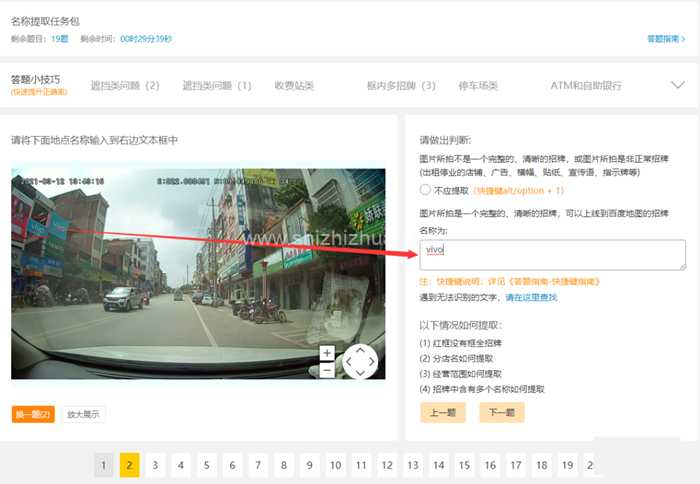
Task: Open help item (4) 招牌中含有多个名称如何提取
Action: point(482,389)
